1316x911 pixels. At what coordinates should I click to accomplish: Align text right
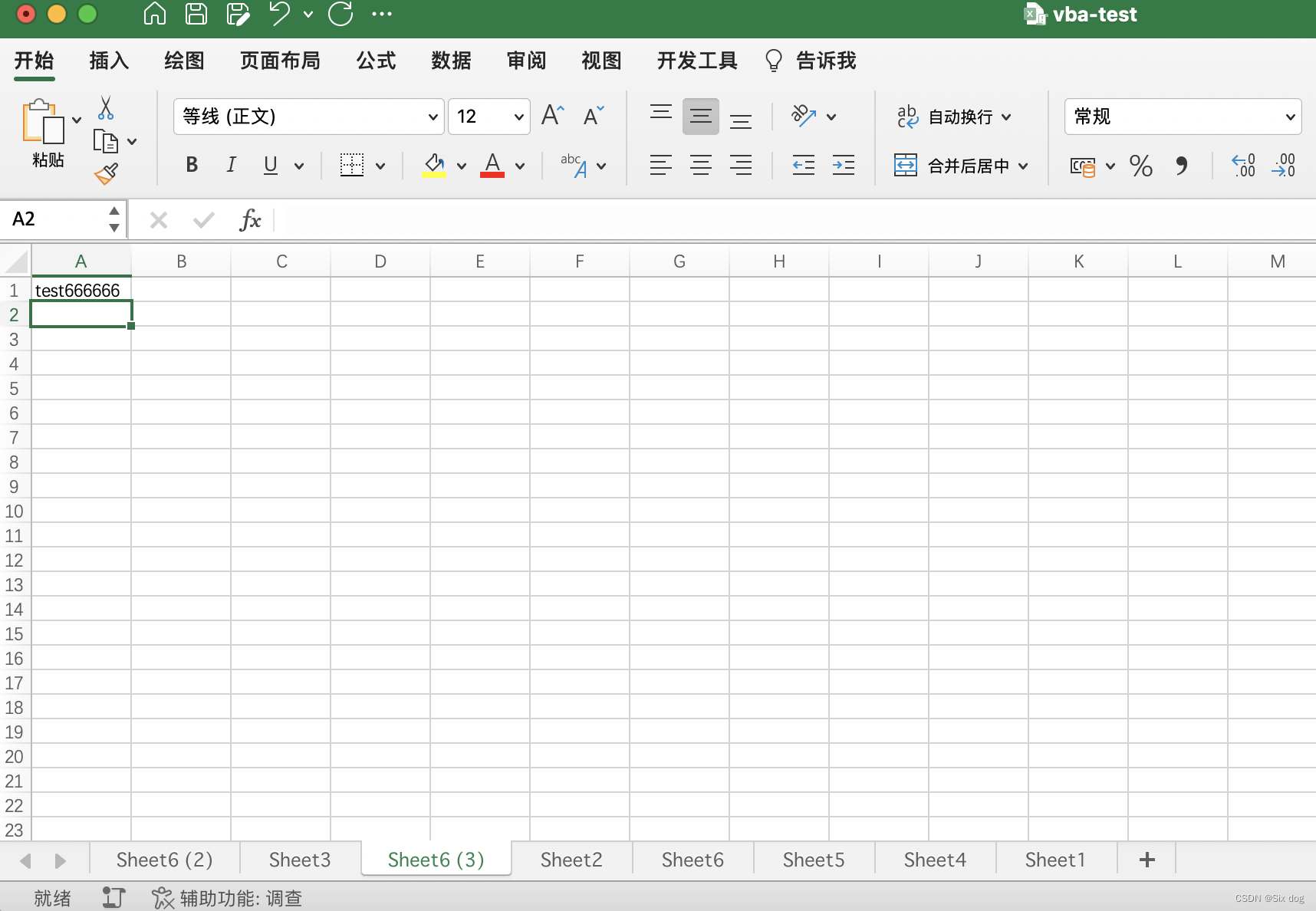tap(741, 165)
